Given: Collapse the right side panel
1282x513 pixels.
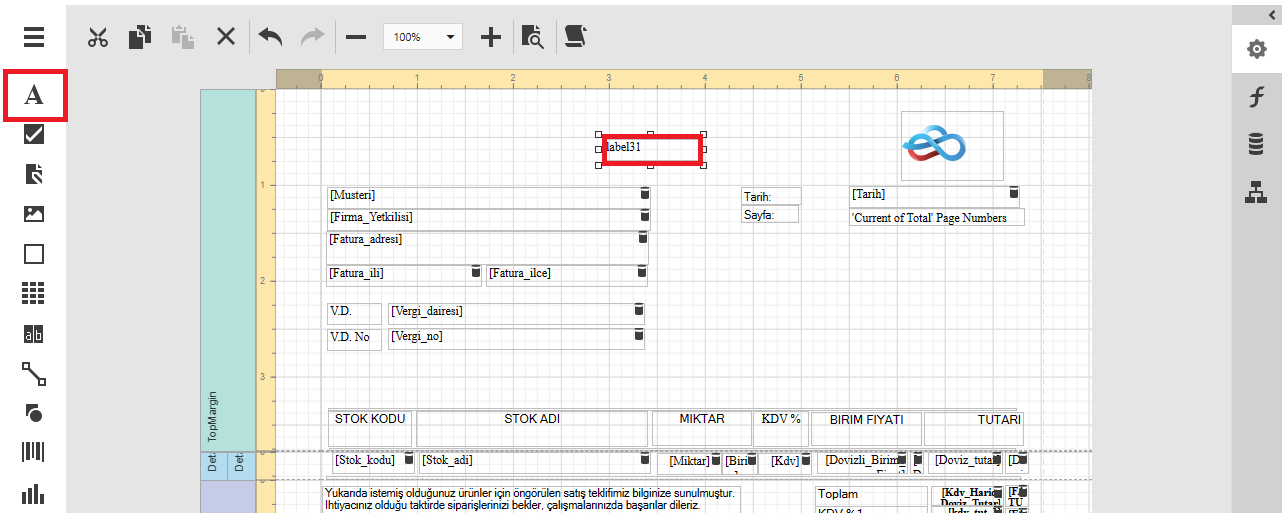Looking at the screenshot, I should [1271, 13].
